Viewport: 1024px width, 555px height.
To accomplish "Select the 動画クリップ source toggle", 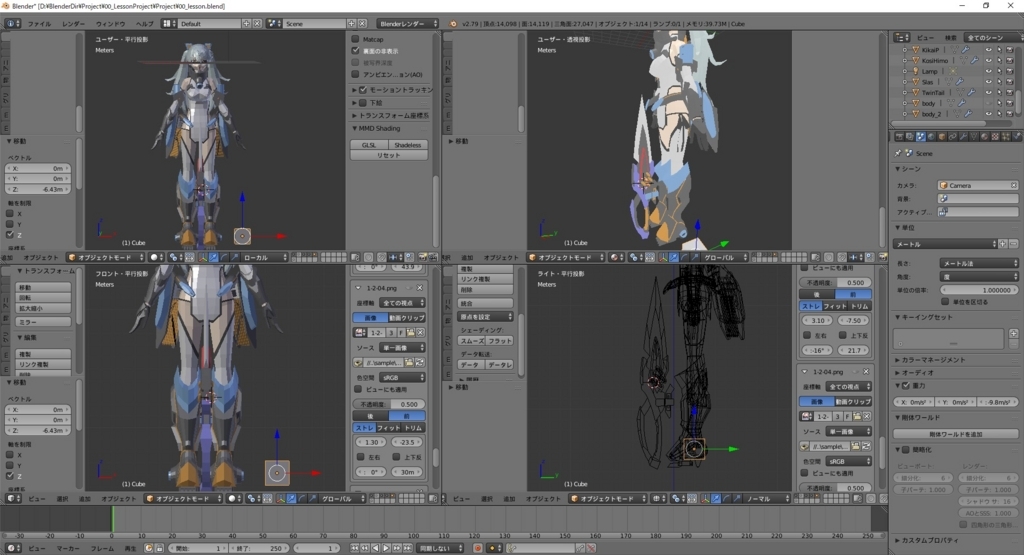I will coord(407,318).
